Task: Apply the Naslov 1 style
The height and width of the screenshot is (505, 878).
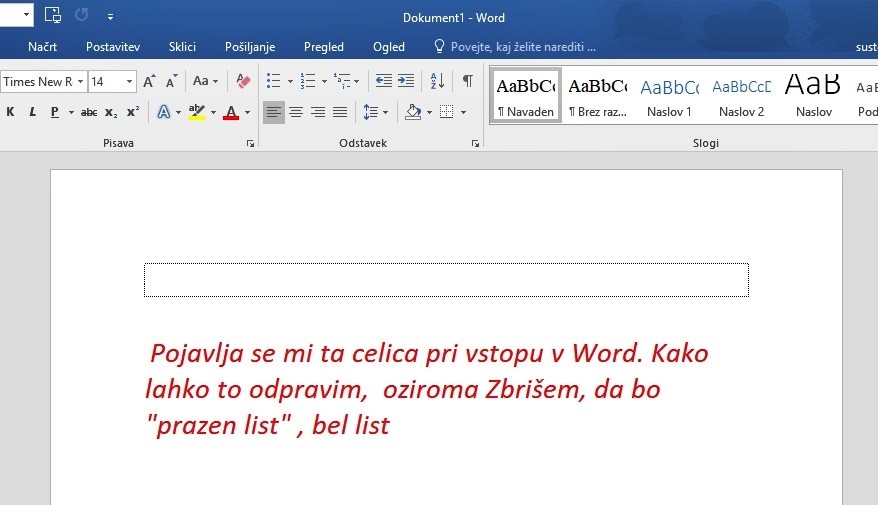Action: (x=669, y=97)
